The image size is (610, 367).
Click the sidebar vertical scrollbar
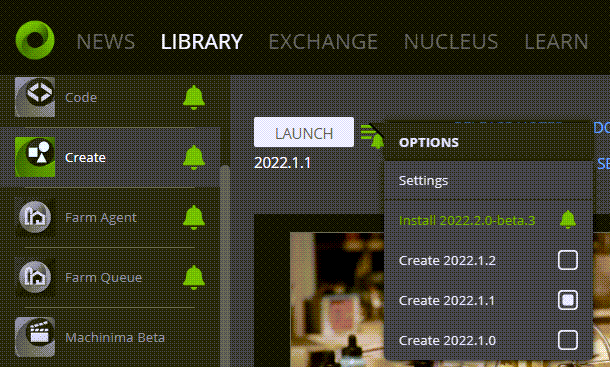click(x=225, y=266)
